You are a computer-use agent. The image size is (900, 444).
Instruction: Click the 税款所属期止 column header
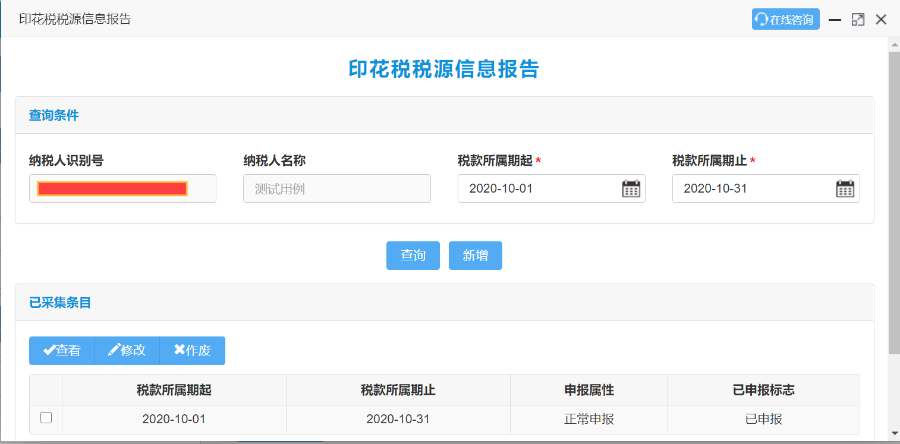(x=398, y=390)
